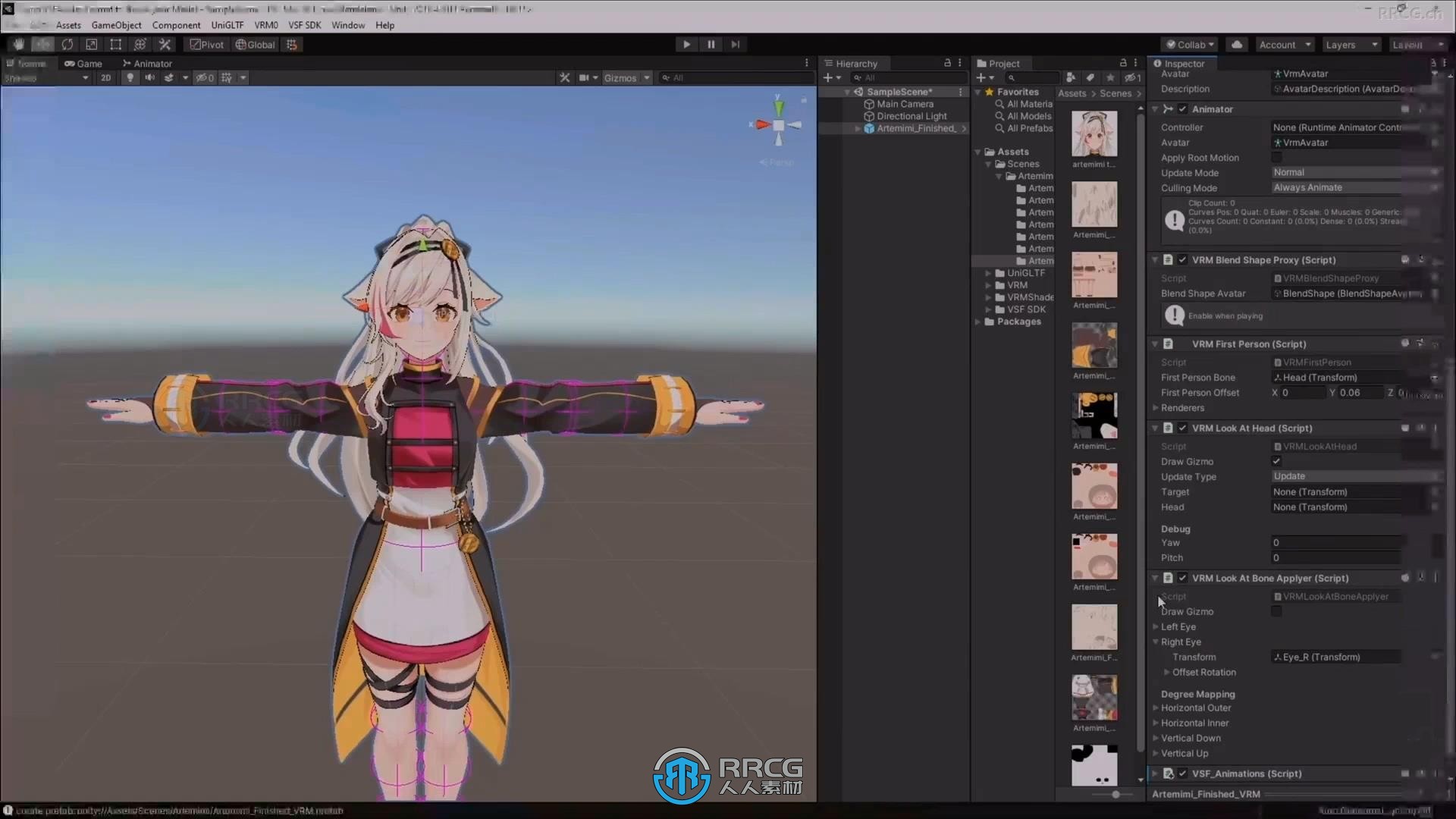Open the Component menu
The width and height of the screenshot is (1456, 819).
(176, 25)
